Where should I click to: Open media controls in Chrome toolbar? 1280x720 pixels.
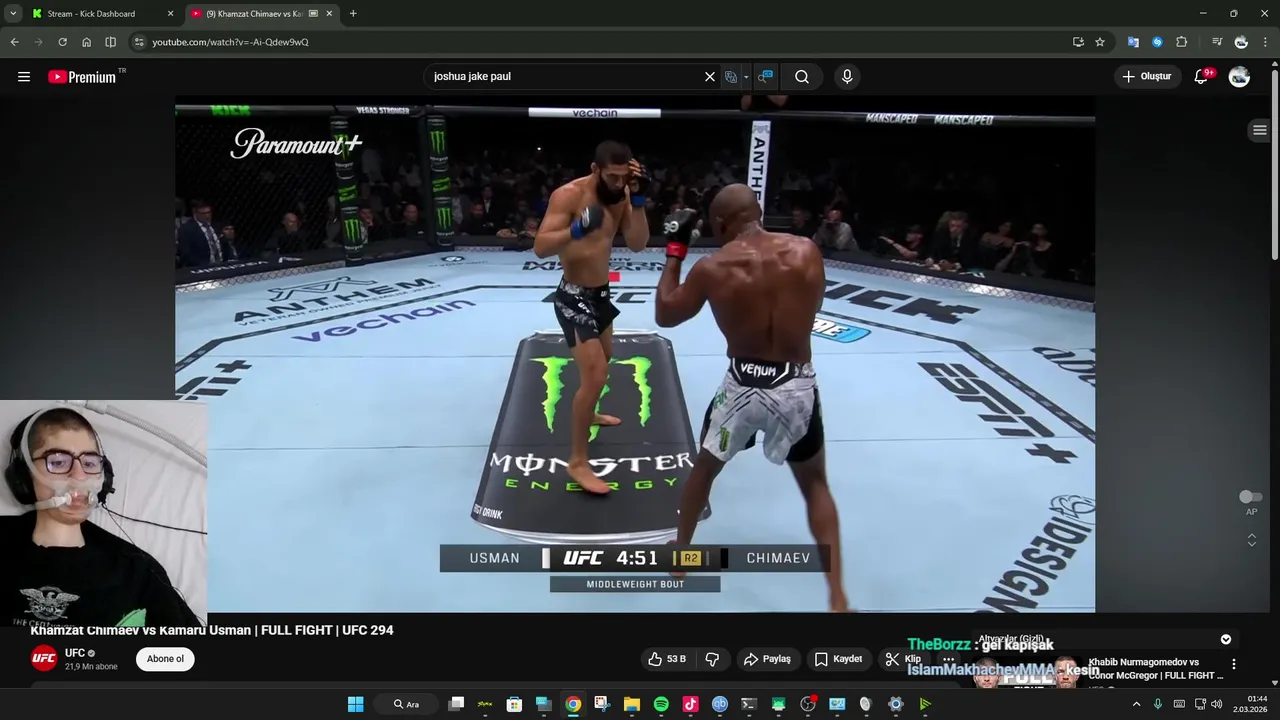[1217, 42]
